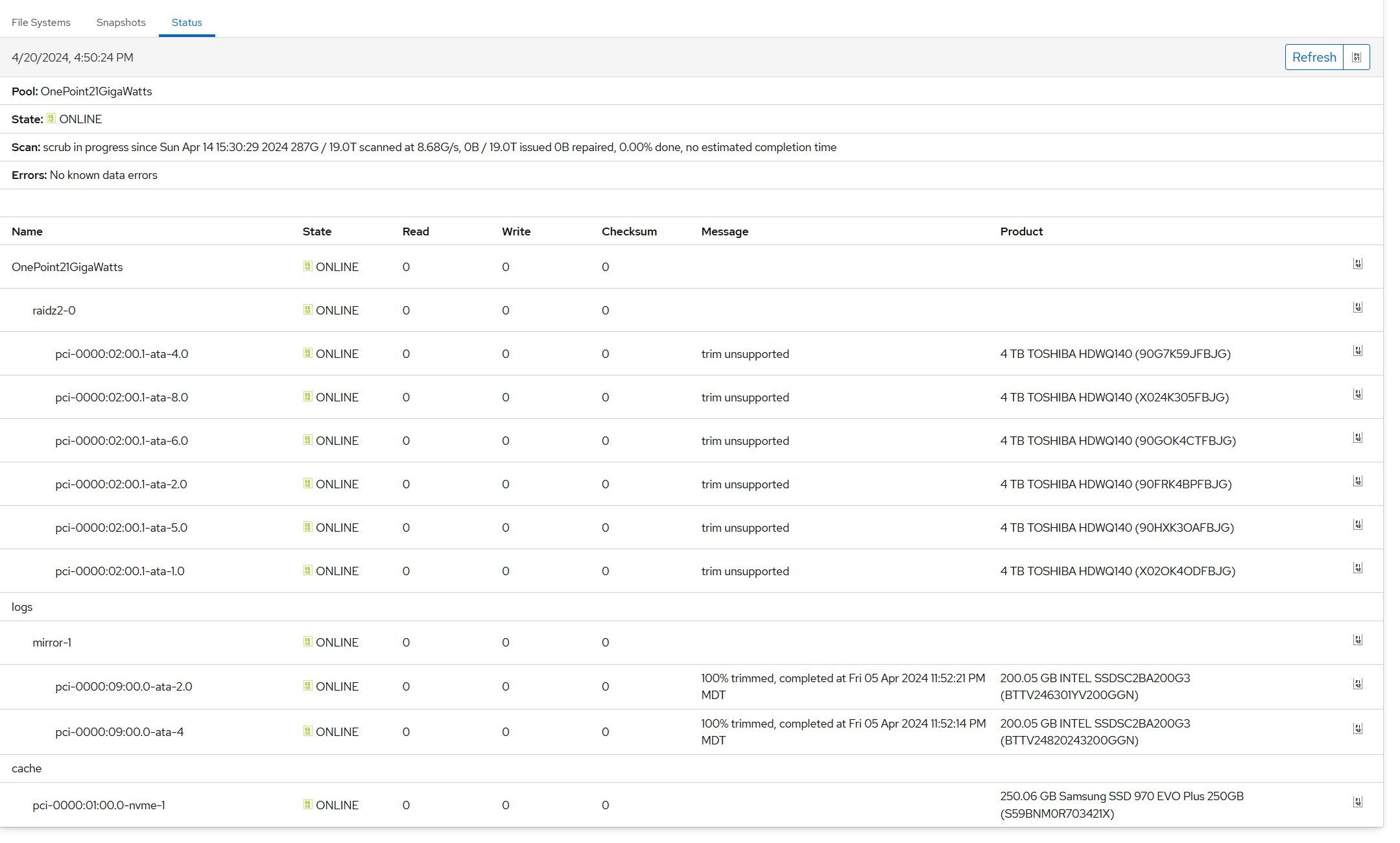Click ONLINE status icon next to pool State
This screenshot has width=1400, height=843.
pyautogui.click(x=51, y=119)
